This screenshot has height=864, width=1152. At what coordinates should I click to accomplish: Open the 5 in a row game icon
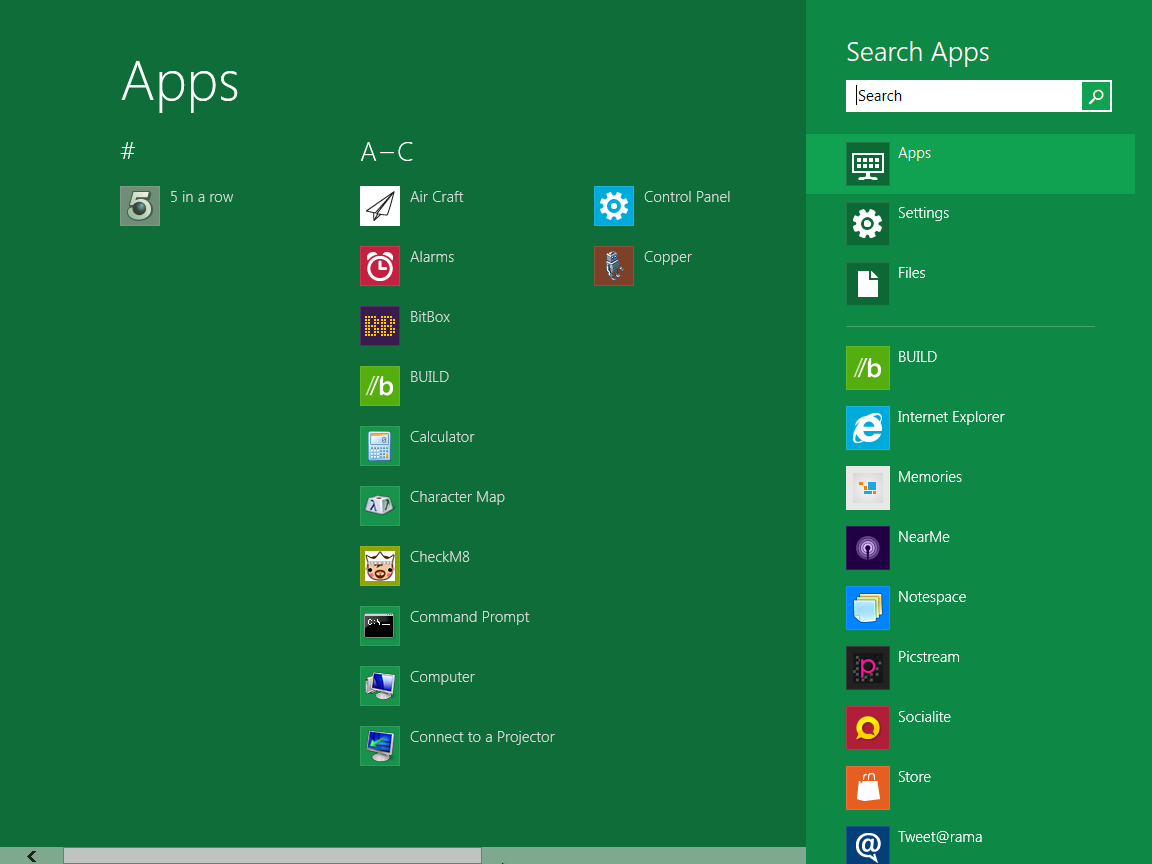(x=140, y=206)
